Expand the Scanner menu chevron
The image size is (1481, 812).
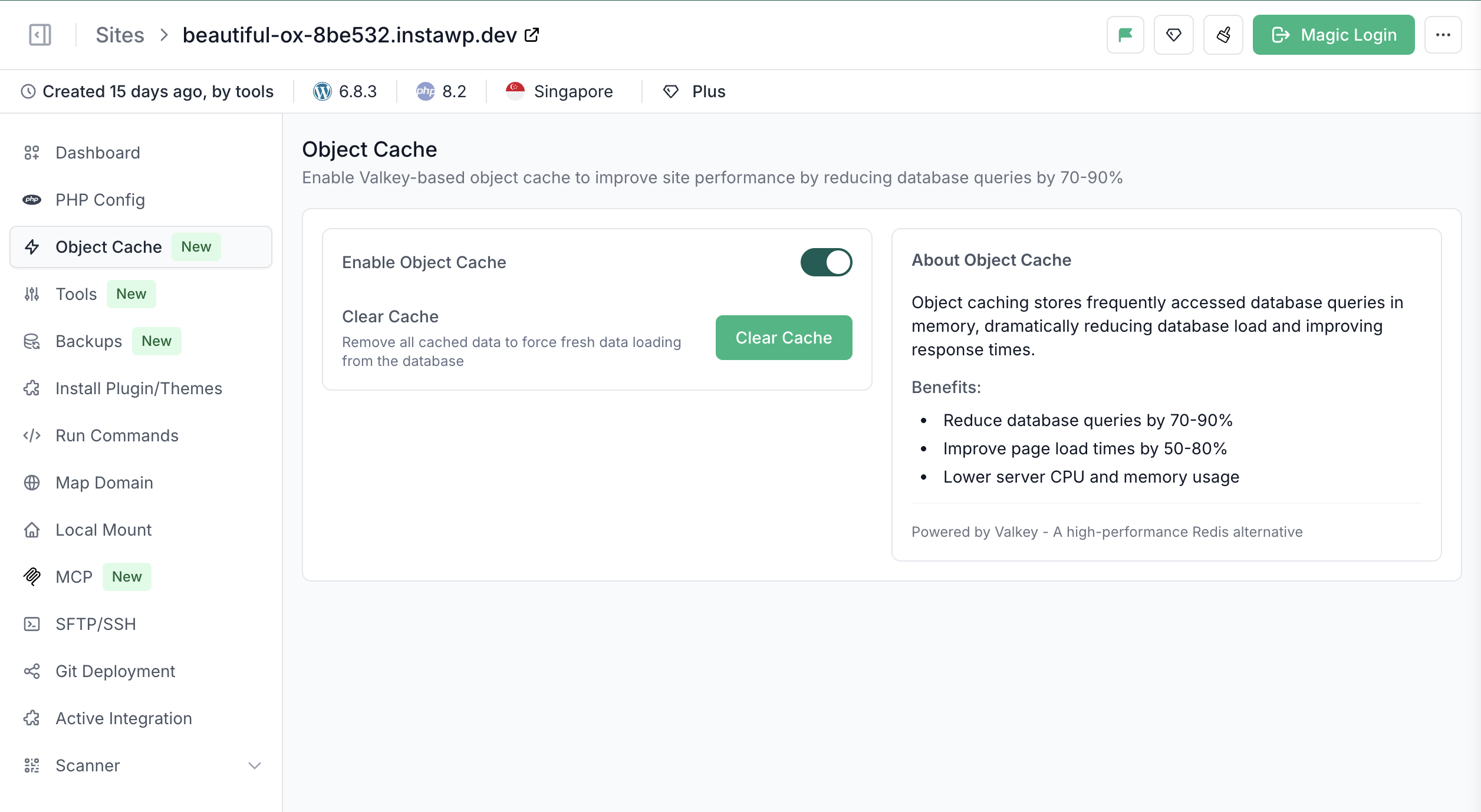click(254, 765)
